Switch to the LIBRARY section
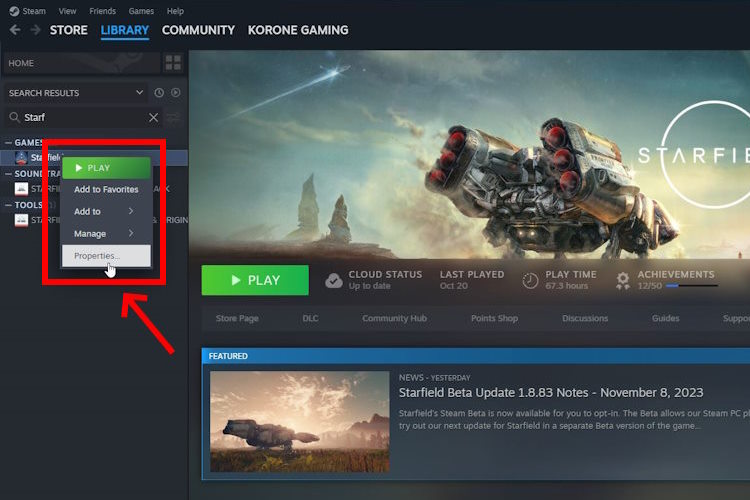This screenshot has height=500, width=750. tap(125, 30)
